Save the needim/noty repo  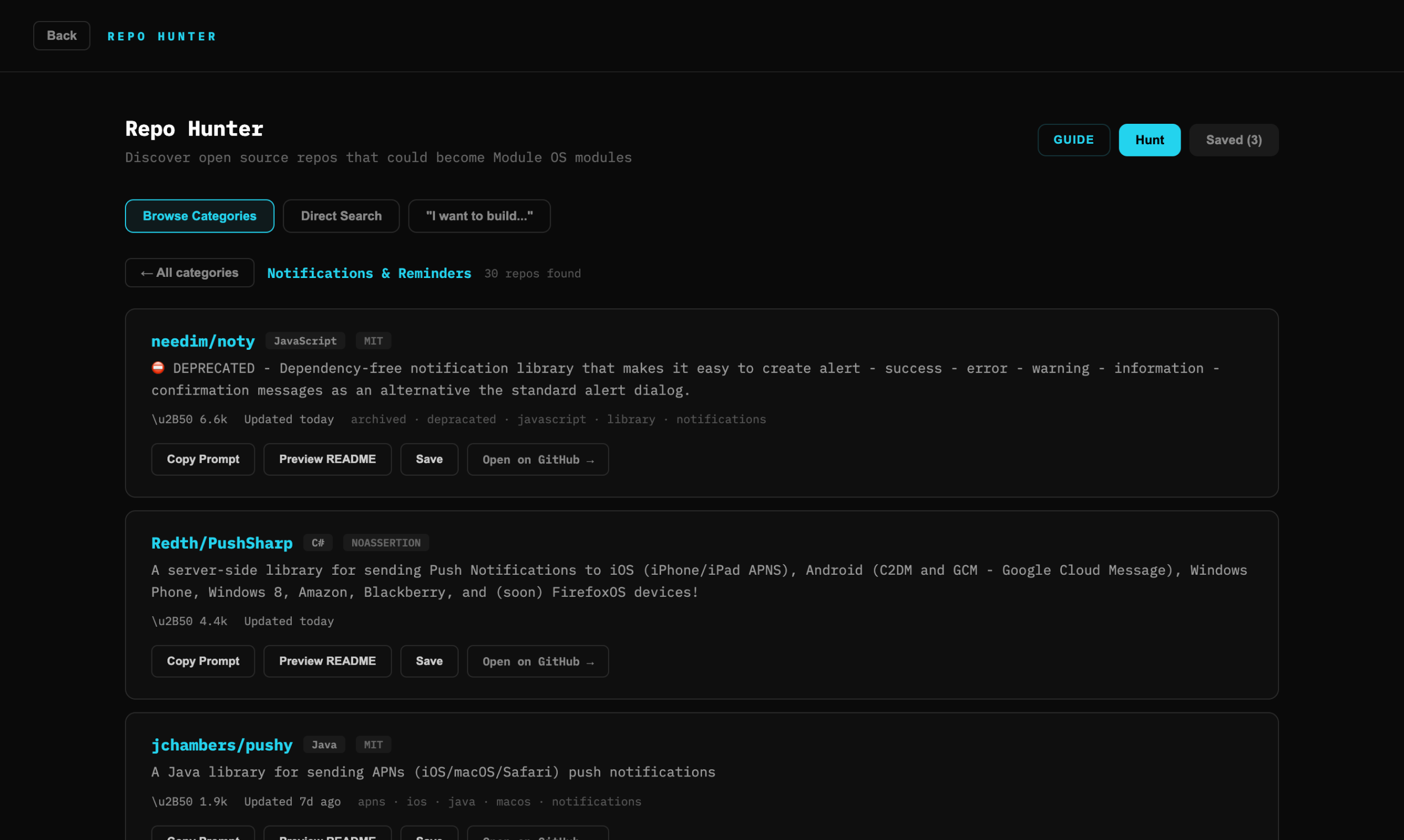tap(428, 459)
